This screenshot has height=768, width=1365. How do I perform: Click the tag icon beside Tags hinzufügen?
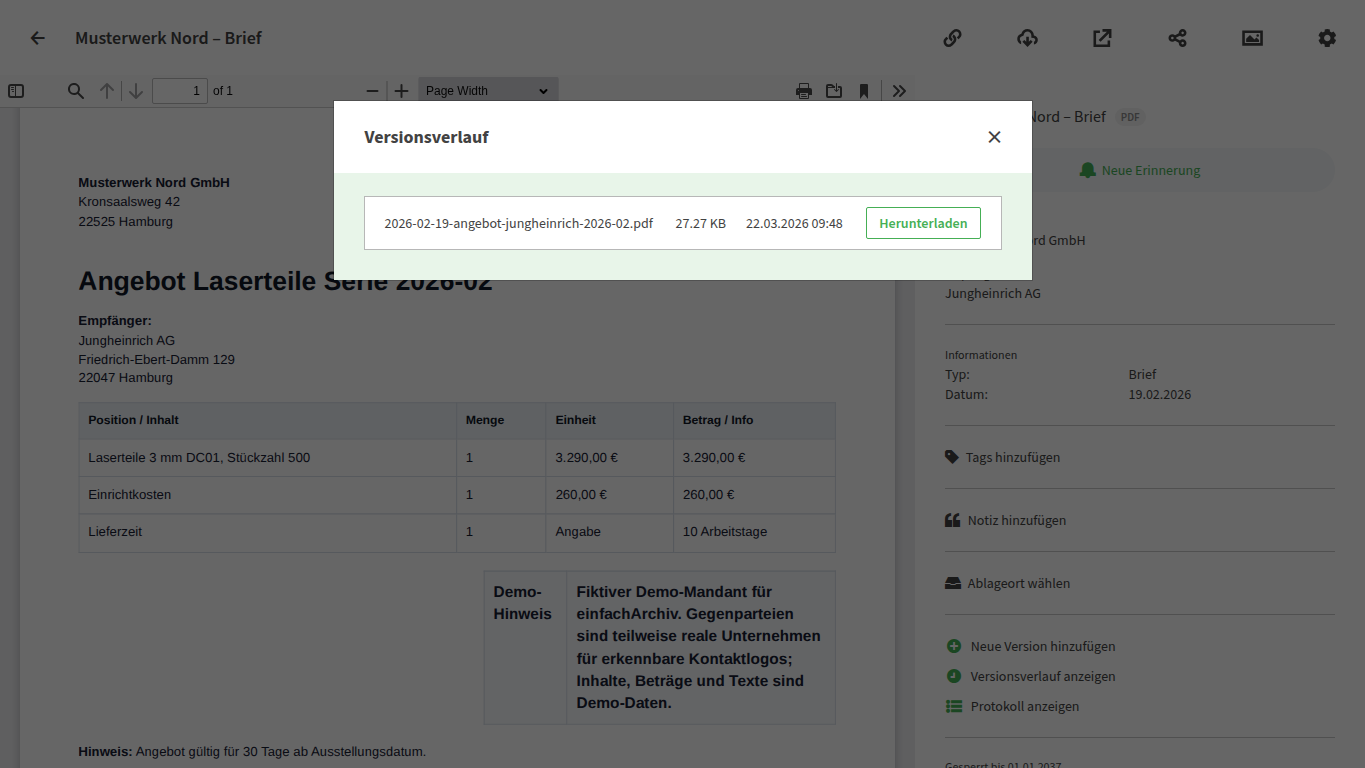(952, 457)
